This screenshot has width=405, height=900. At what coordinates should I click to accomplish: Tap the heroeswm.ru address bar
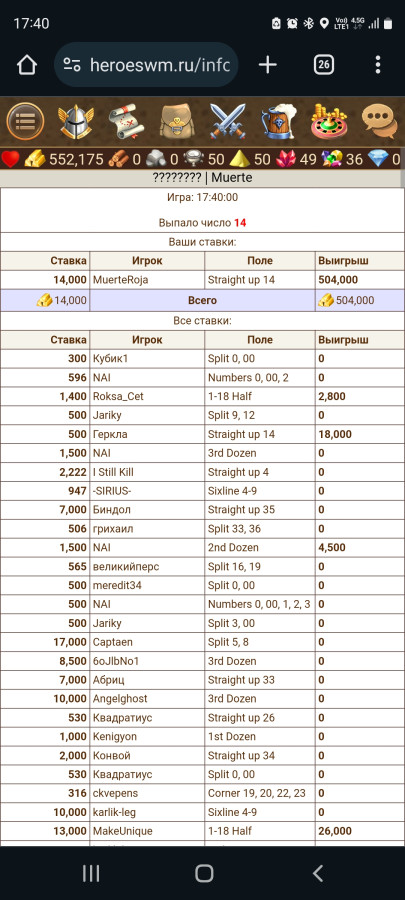pos(146,65)
